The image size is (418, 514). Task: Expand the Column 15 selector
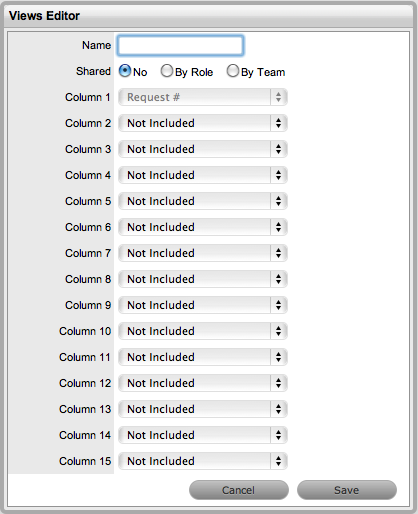tap(203, 461)
